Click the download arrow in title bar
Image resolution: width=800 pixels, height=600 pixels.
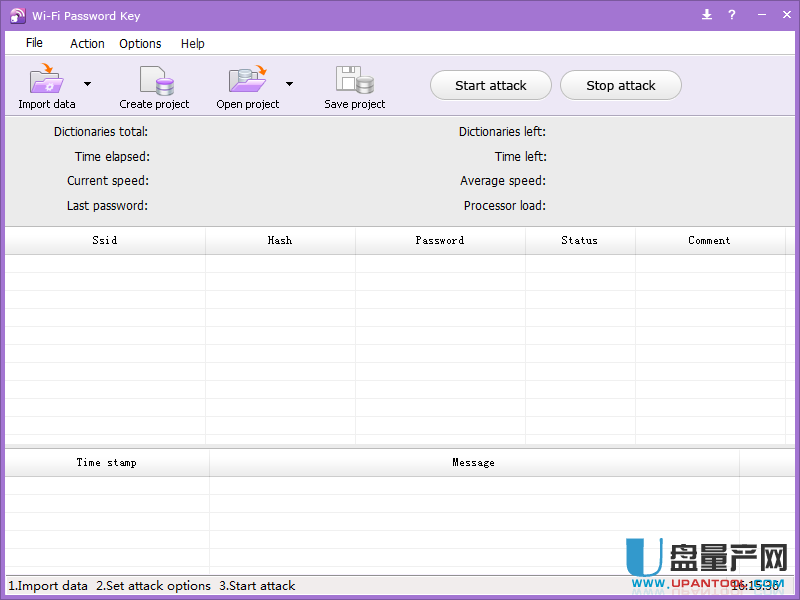tap(707, 14)
